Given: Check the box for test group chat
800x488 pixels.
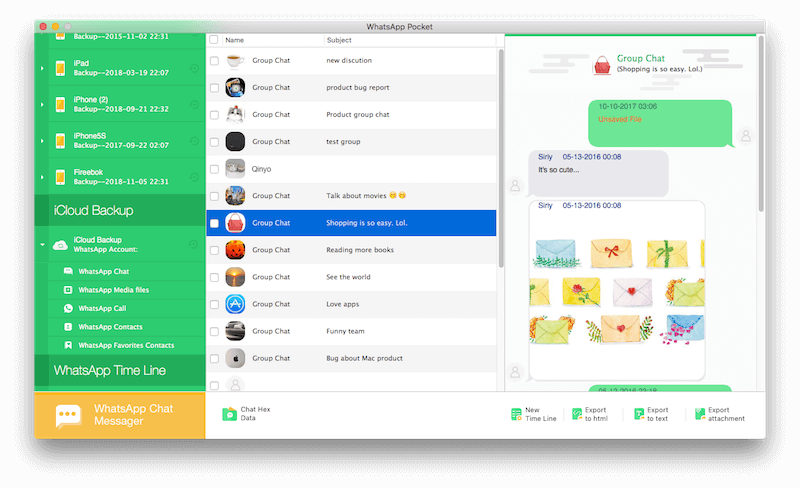Looking at the screenshot, I should 214,142.
